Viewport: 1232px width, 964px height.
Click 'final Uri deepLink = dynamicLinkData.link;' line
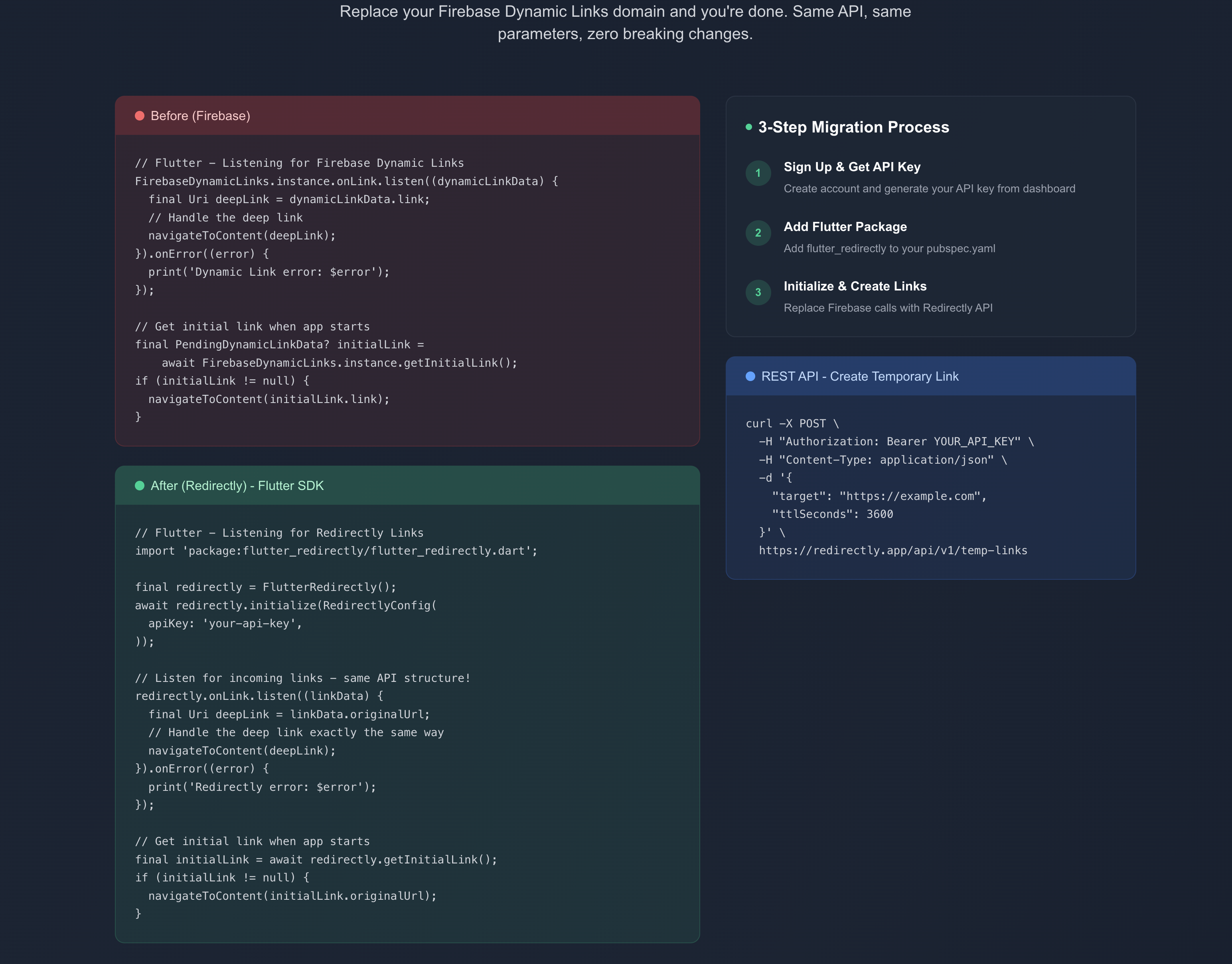pos(289,199)
